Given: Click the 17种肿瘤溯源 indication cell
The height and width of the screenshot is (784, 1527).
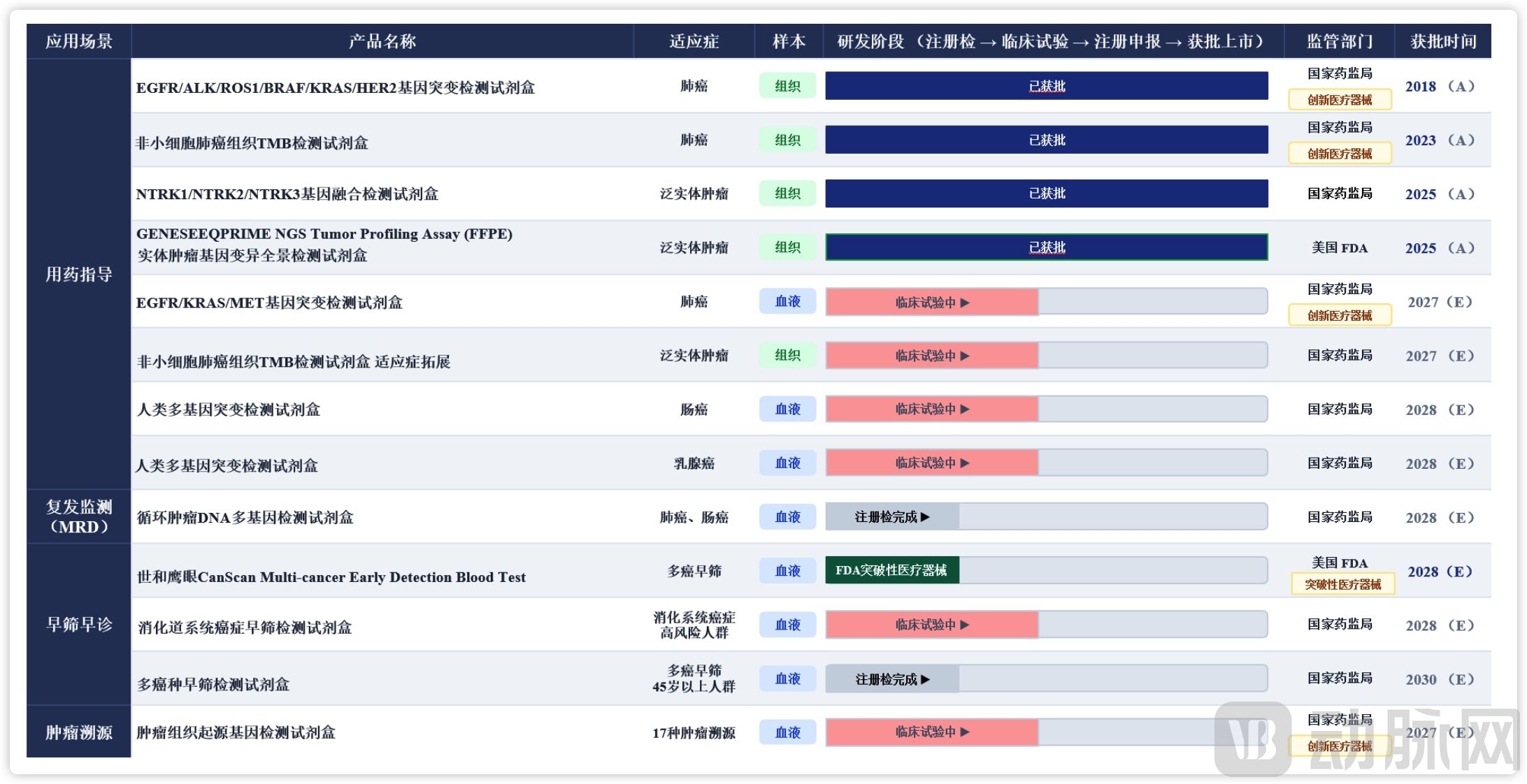Looking at the screenshot, I should point(694,733).
